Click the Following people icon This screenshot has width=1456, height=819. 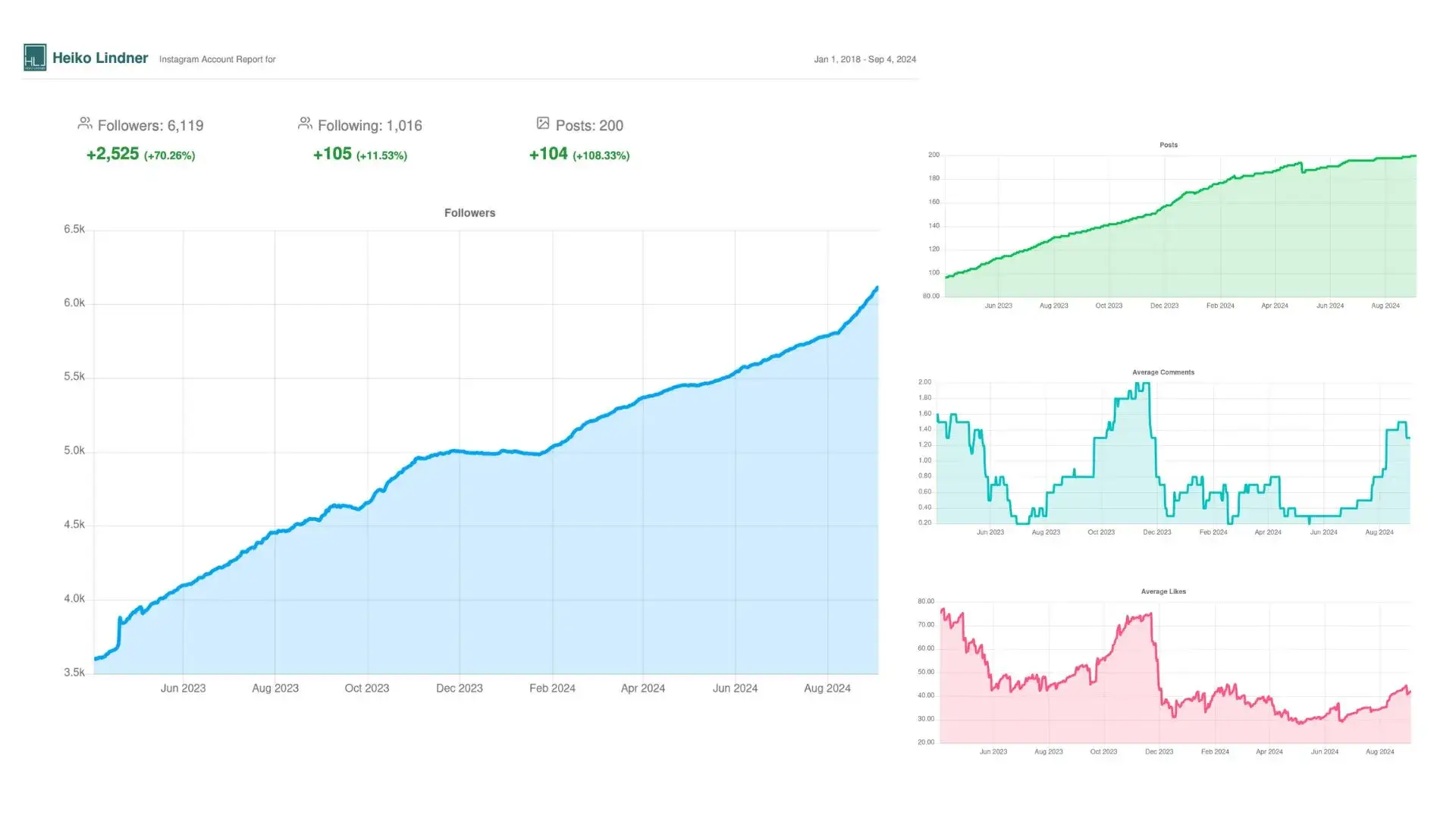point(305,123)
